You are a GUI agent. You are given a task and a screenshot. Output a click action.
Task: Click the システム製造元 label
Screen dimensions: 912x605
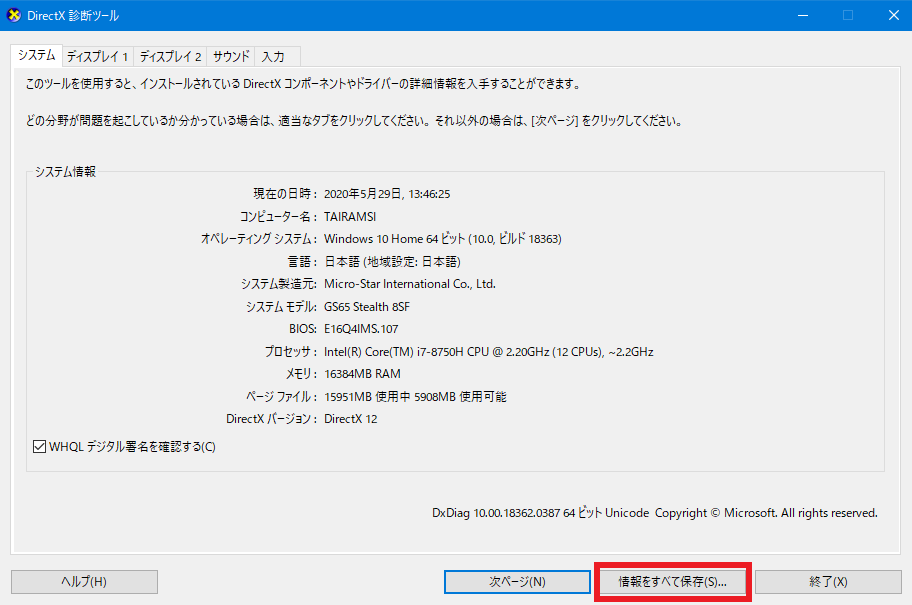[279, 284]
